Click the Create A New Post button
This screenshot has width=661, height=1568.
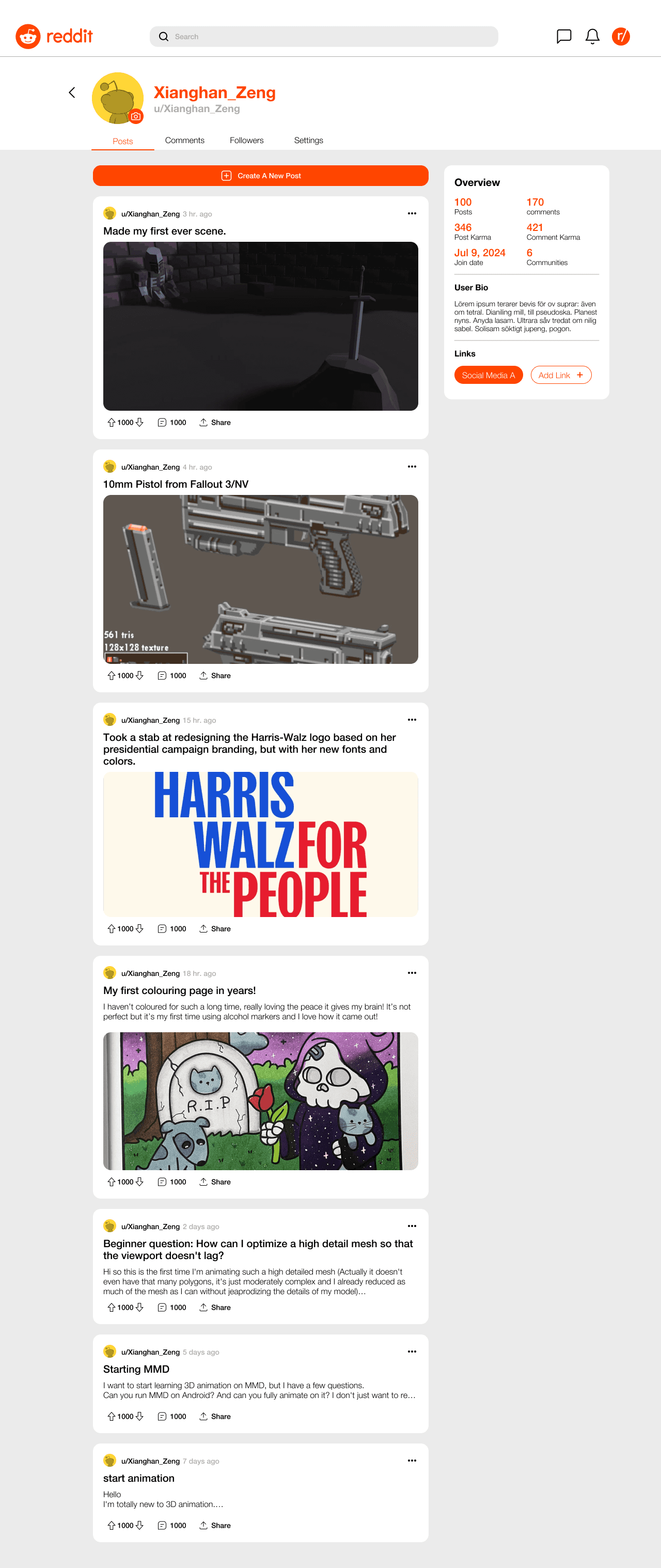(260, 176)
